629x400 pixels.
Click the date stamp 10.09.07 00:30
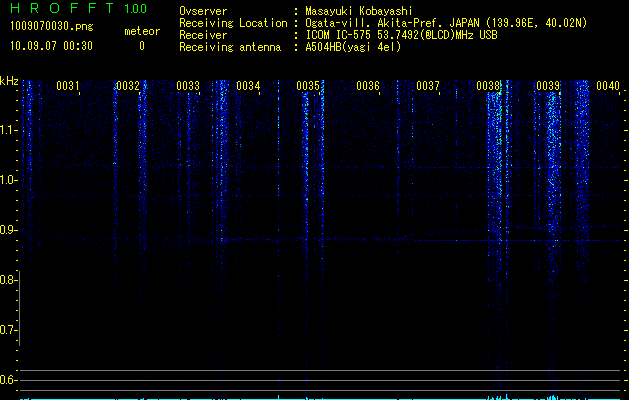52,46
